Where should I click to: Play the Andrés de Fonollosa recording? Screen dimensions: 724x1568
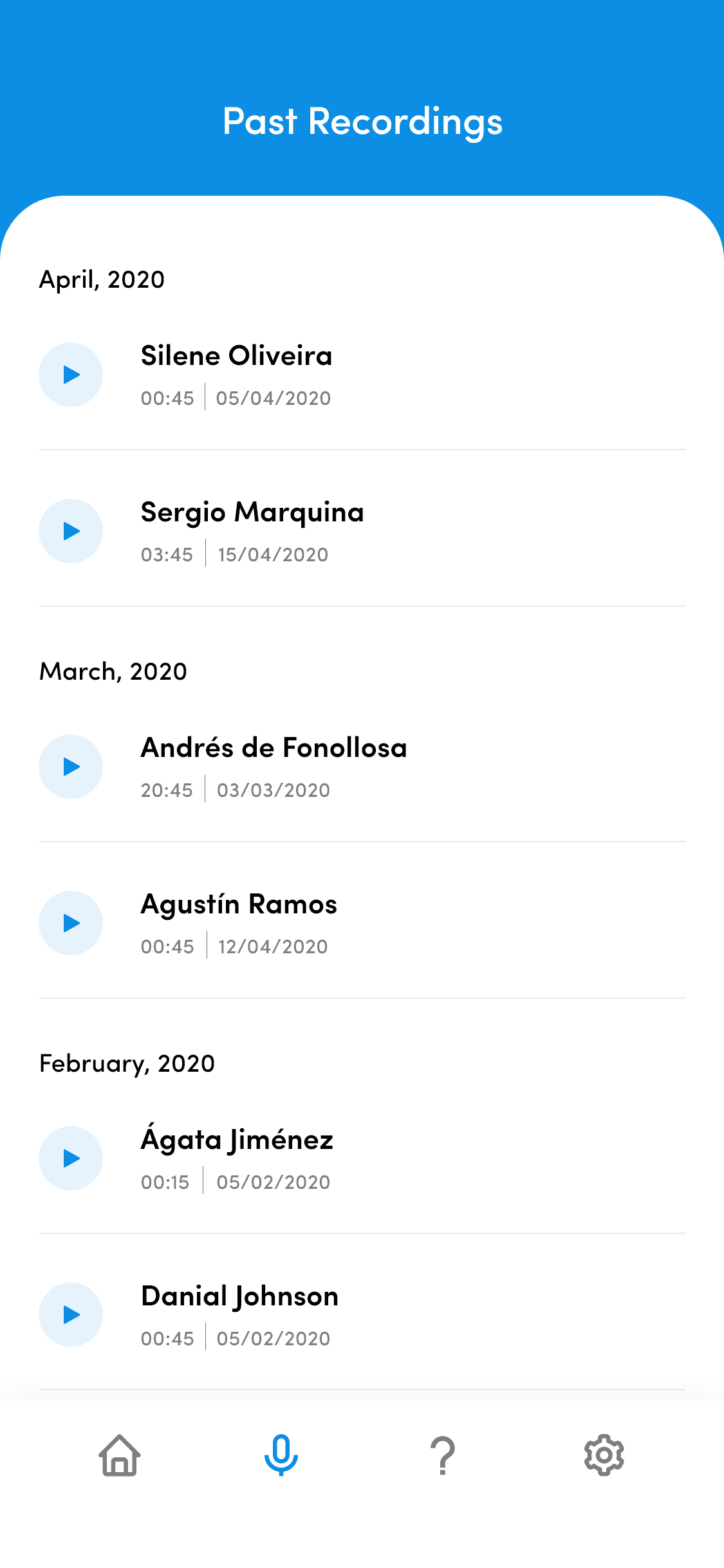(71, 767)
